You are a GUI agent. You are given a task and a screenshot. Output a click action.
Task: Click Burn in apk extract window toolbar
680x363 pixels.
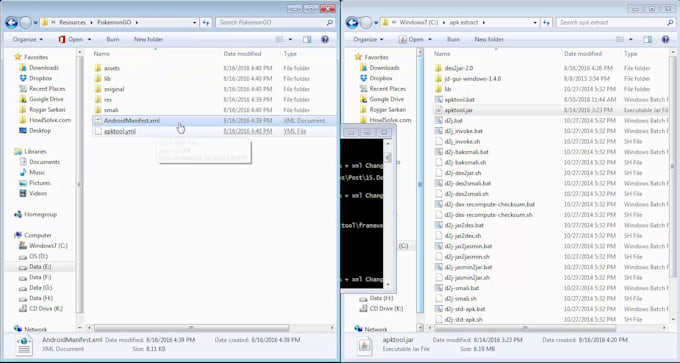point(453,39)
